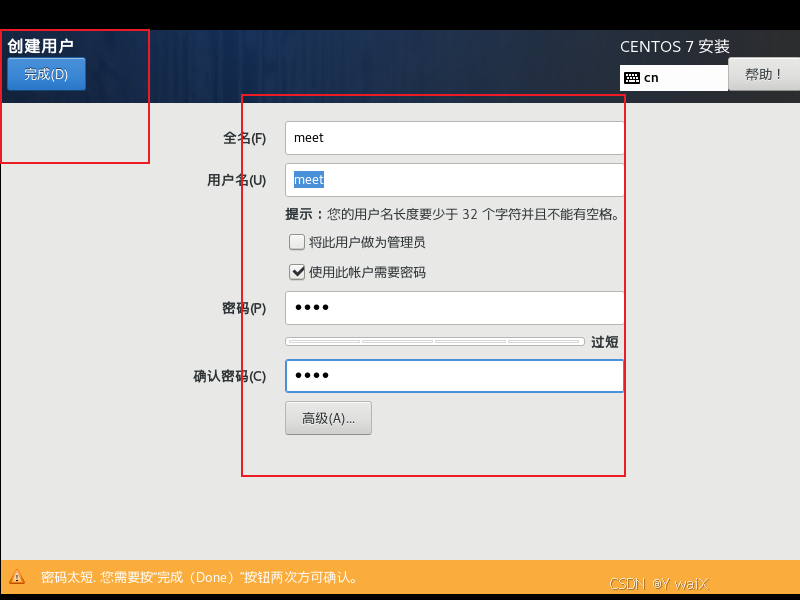Screen dimensions: 800x600
Task: Click the password strength bar
Action: click(x=435, y=341)
